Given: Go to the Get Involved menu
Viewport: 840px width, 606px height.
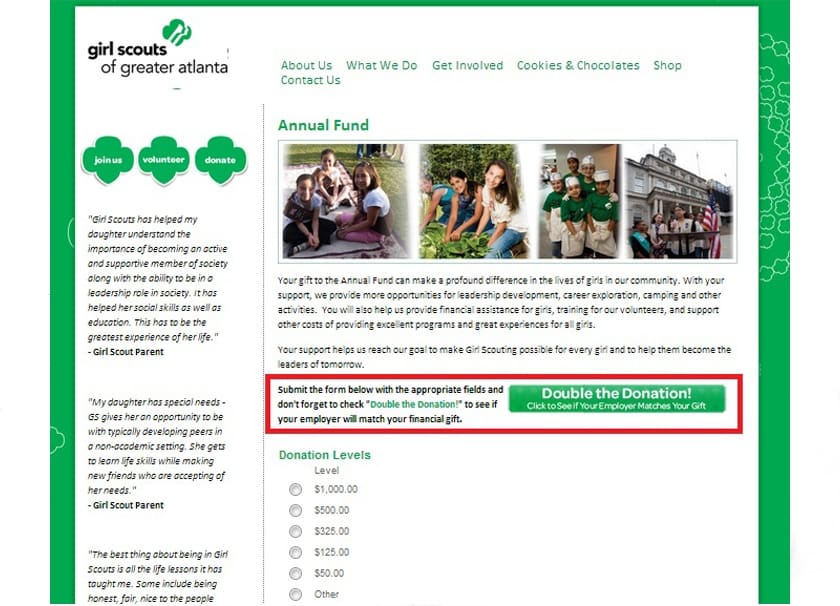Looking at the screenshot, I should click(467, 66).
